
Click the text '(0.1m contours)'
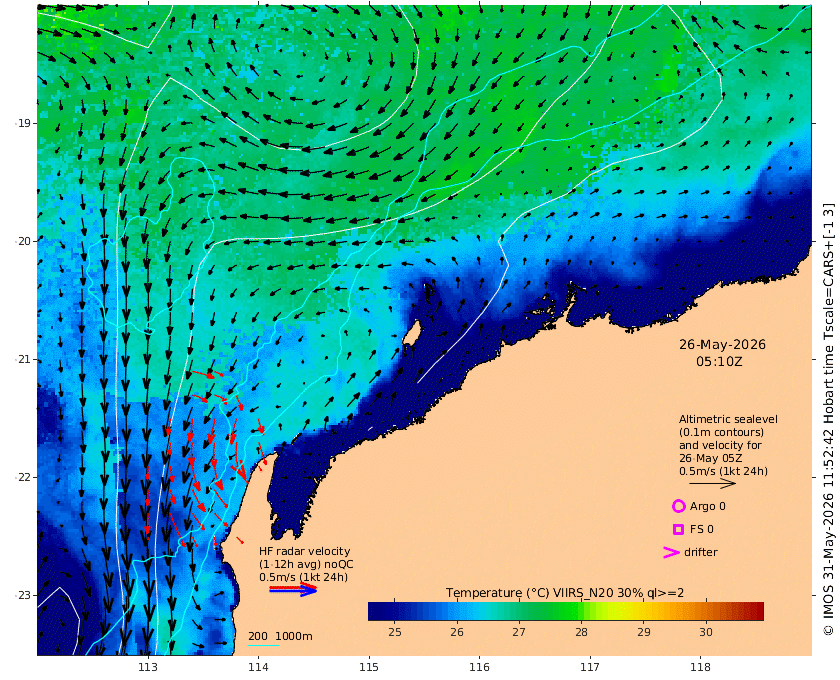pyautogui.click(x=721, y=432)
